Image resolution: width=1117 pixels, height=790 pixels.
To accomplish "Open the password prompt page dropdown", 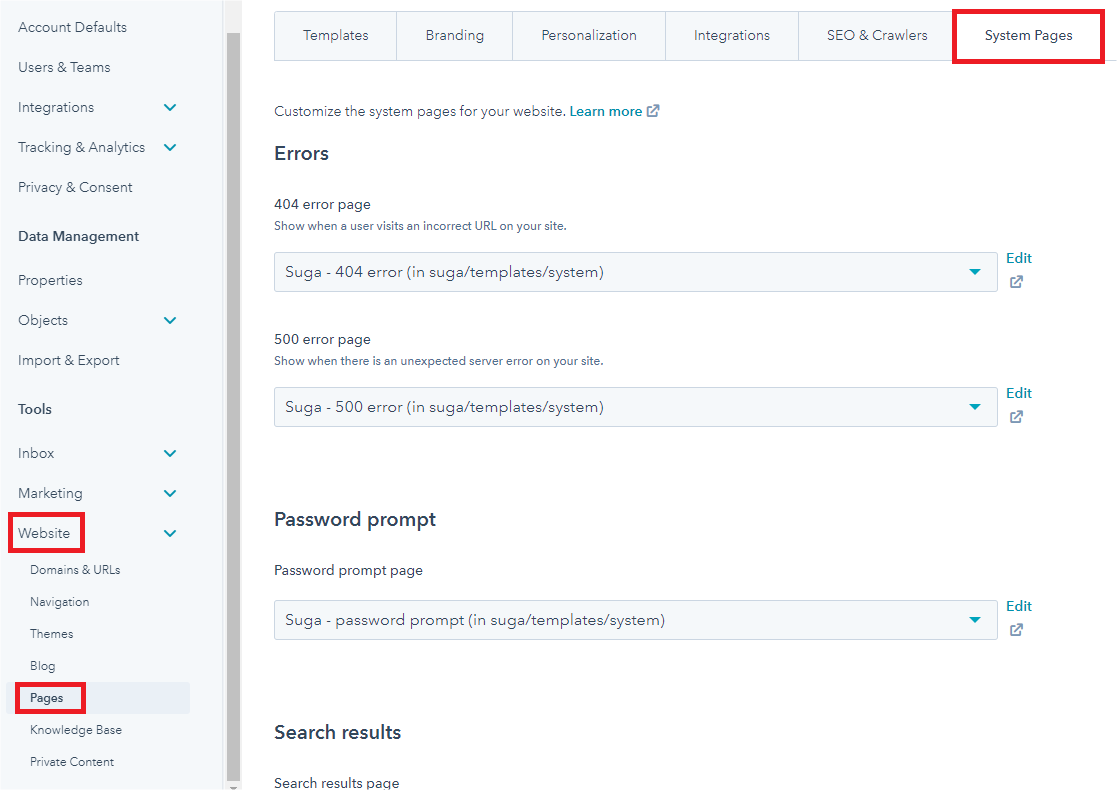I will [635, 620].
